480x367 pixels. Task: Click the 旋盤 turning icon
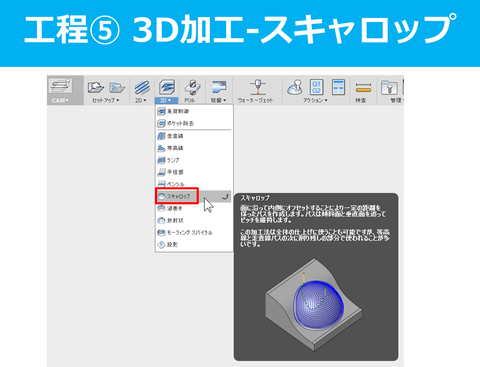tap(219, 88)
